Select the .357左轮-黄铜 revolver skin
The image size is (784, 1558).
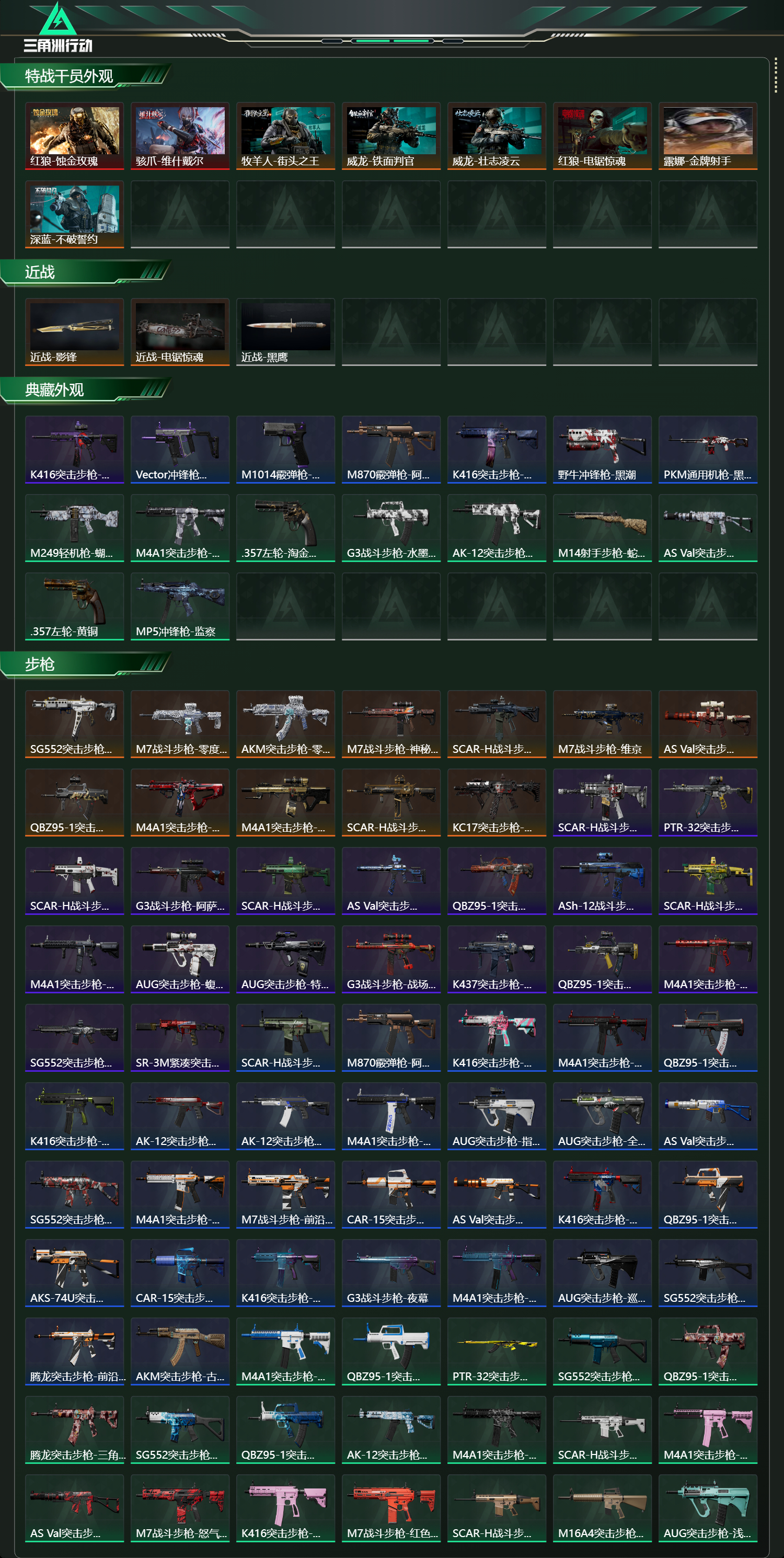click(x=74, y=606)
